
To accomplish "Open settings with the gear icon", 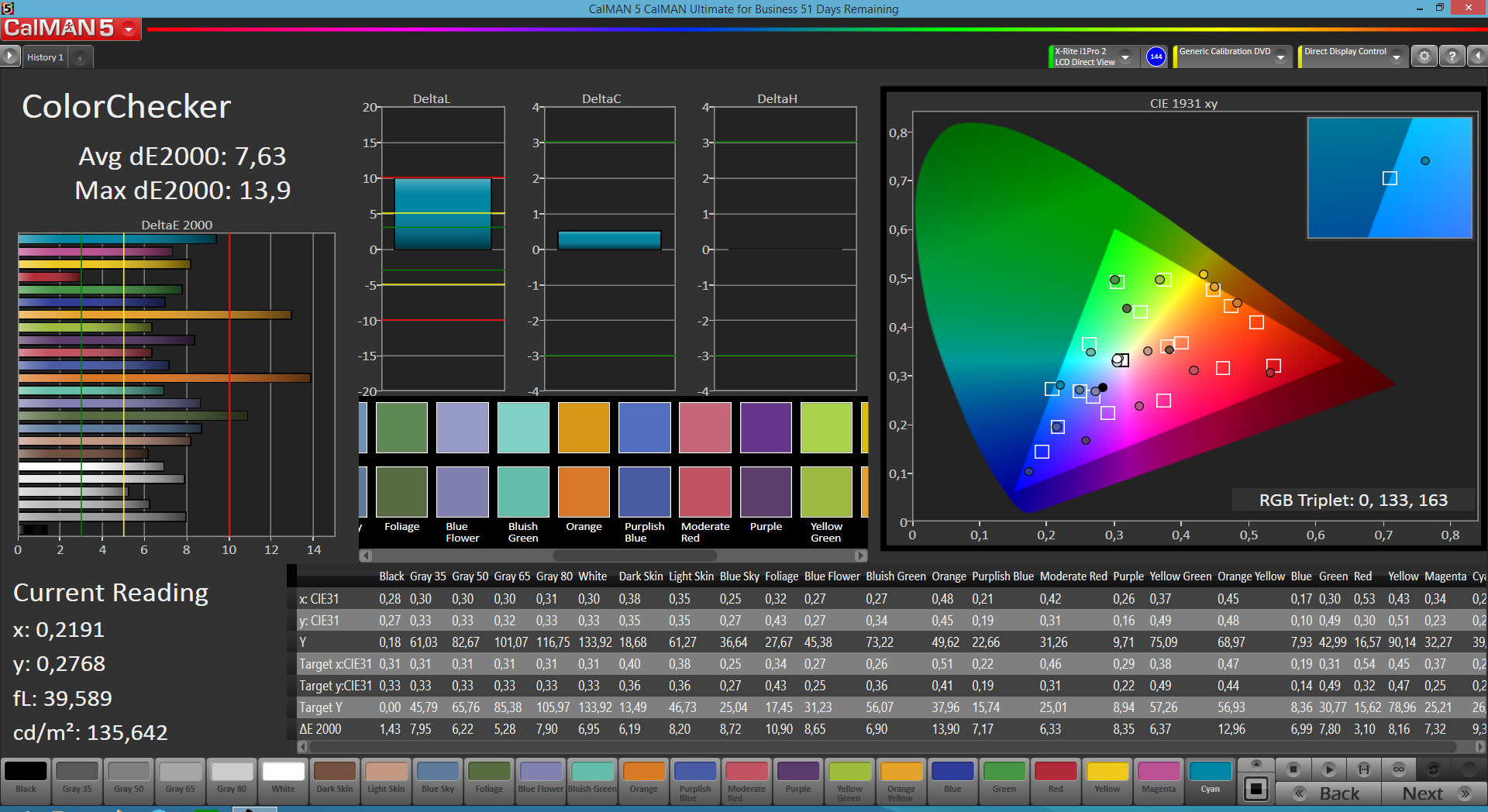I will (x=1424, y=57).
